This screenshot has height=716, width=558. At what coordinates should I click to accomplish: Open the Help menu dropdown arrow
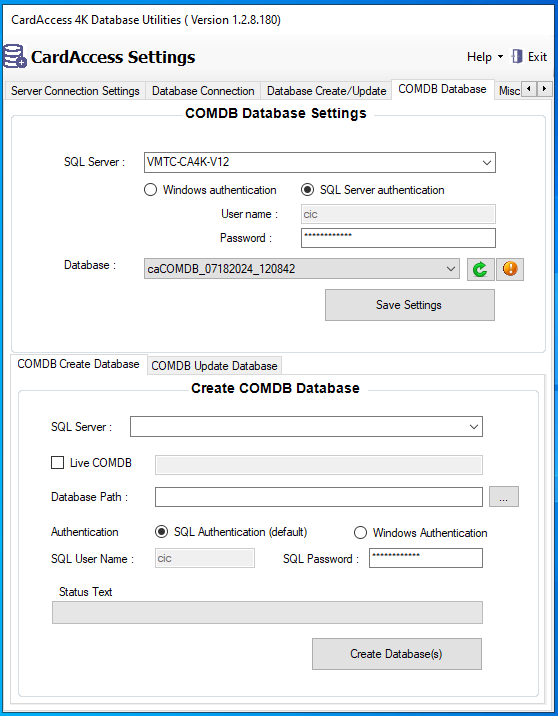(x=500, y=57)
